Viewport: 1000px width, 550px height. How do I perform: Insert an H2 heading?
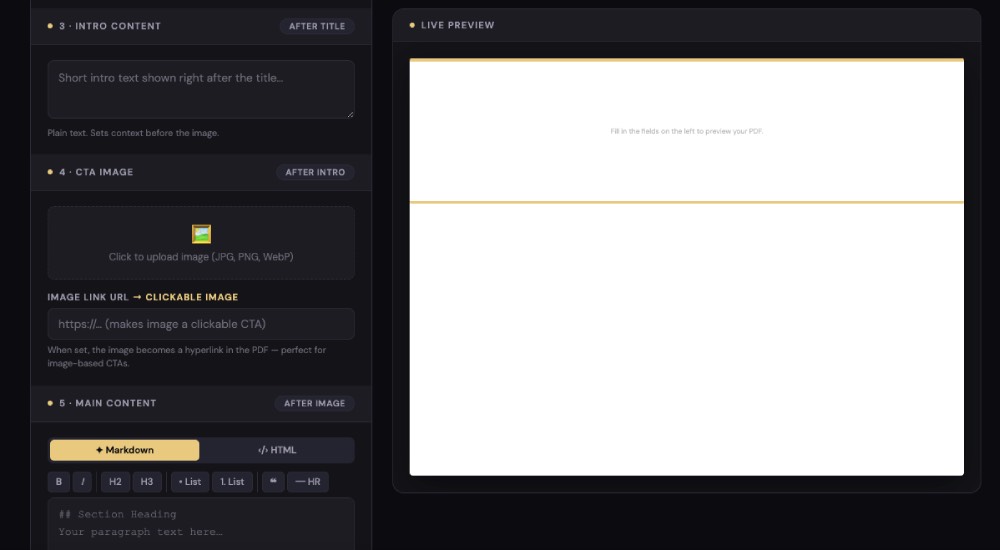click(115, 482)
